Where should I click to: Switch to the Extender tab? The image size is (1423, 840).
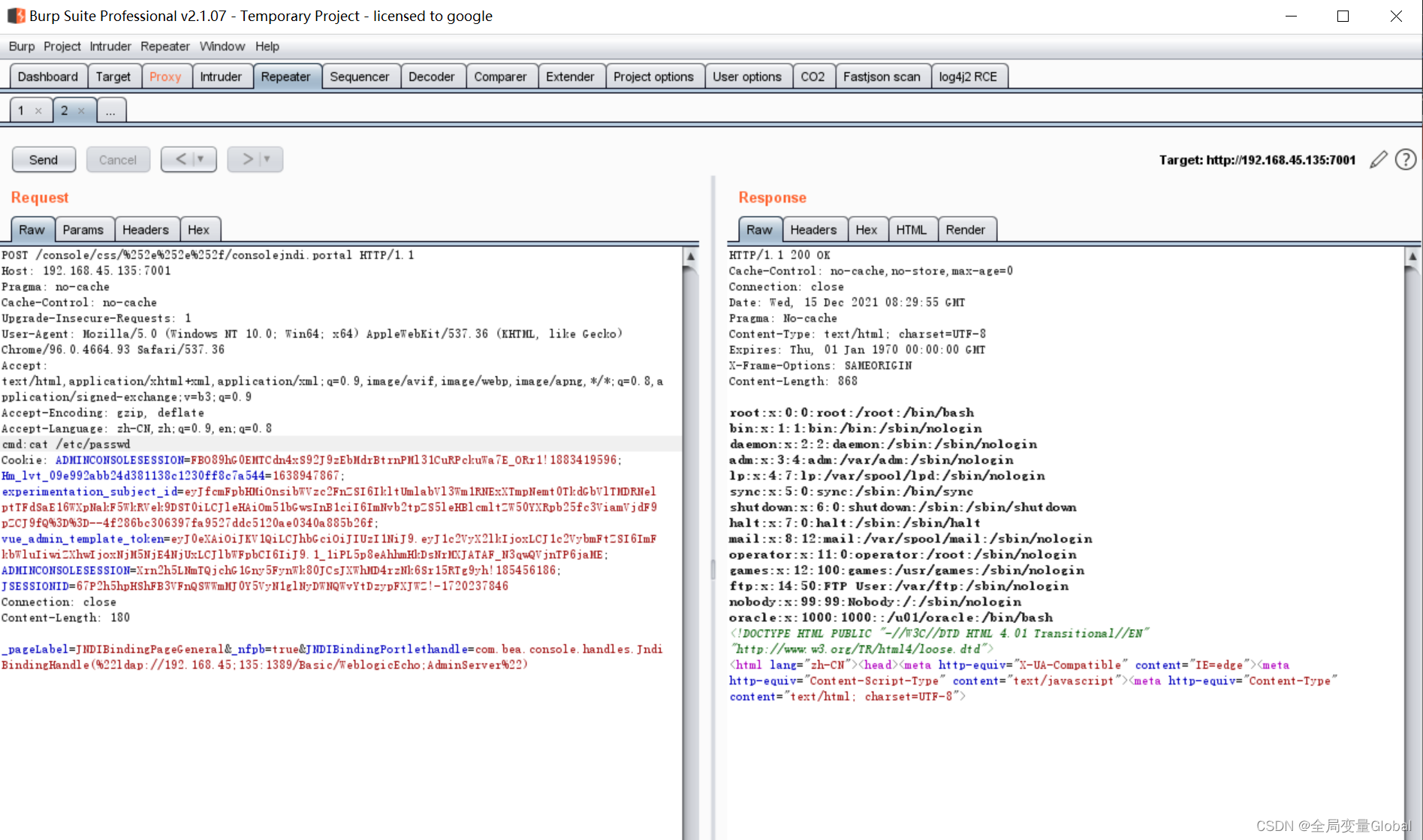pyautogui.click(x=570, y=77)
